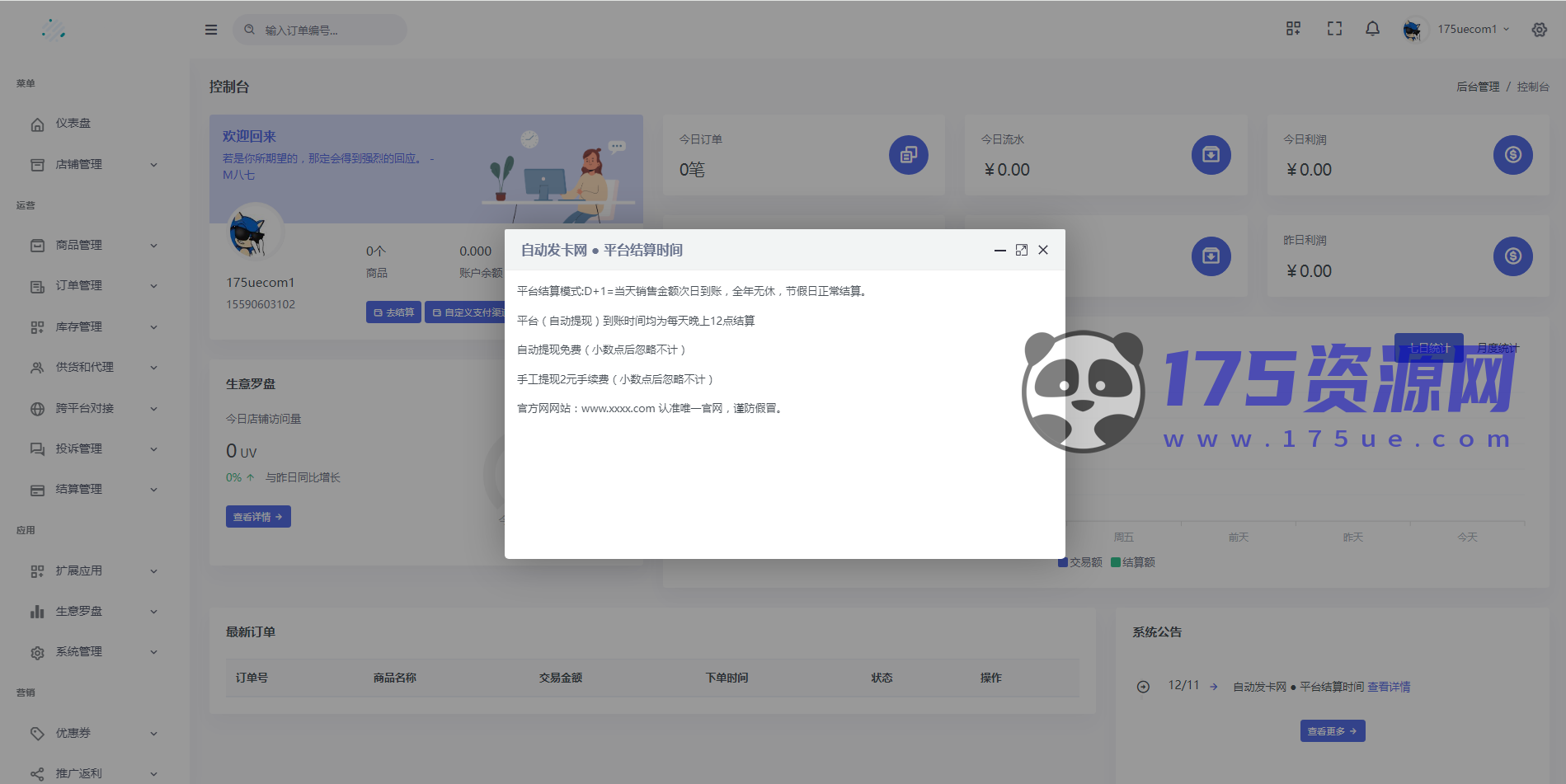Viewport: 1566px width, 784px height.
Task: Click the 供货和代理 people icon
Action: (37, 368)
